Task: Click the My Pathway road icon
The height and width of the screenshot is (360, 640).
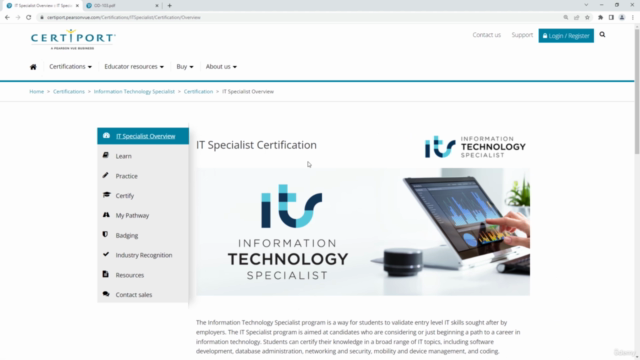Action: (x=106, y=215)
